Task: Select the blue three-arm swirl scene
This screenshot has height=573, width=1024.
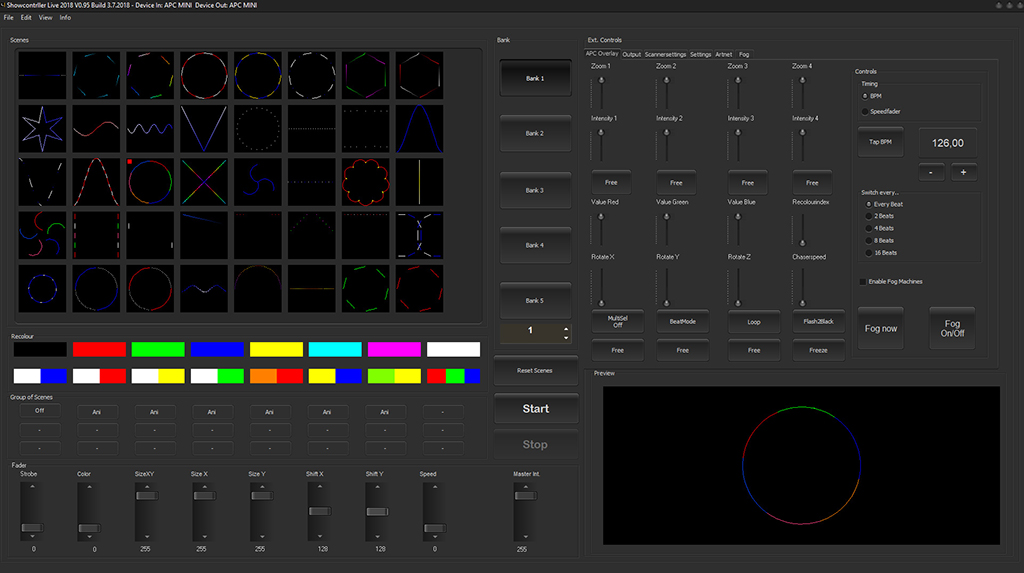Action: pyautogui.click(x=258, y=182)
